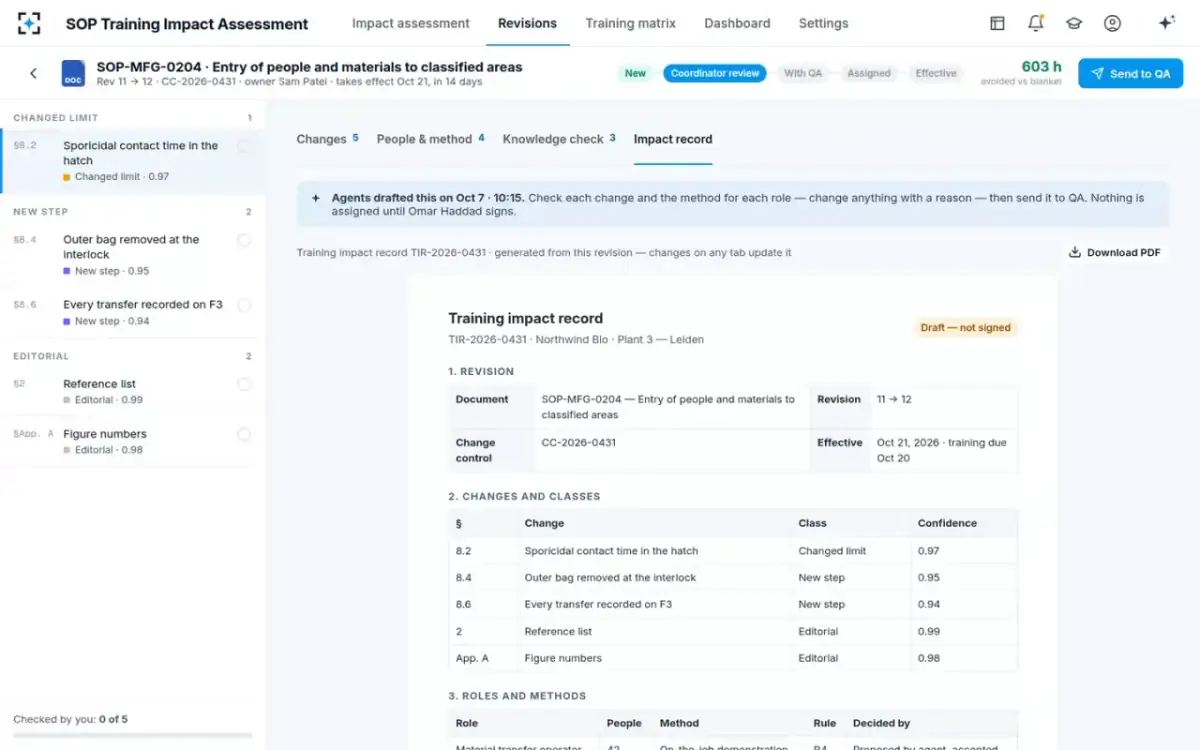Open the Dashboard menu
Viewport: 1200px width, 750px height.
click(x=737, y=23)
